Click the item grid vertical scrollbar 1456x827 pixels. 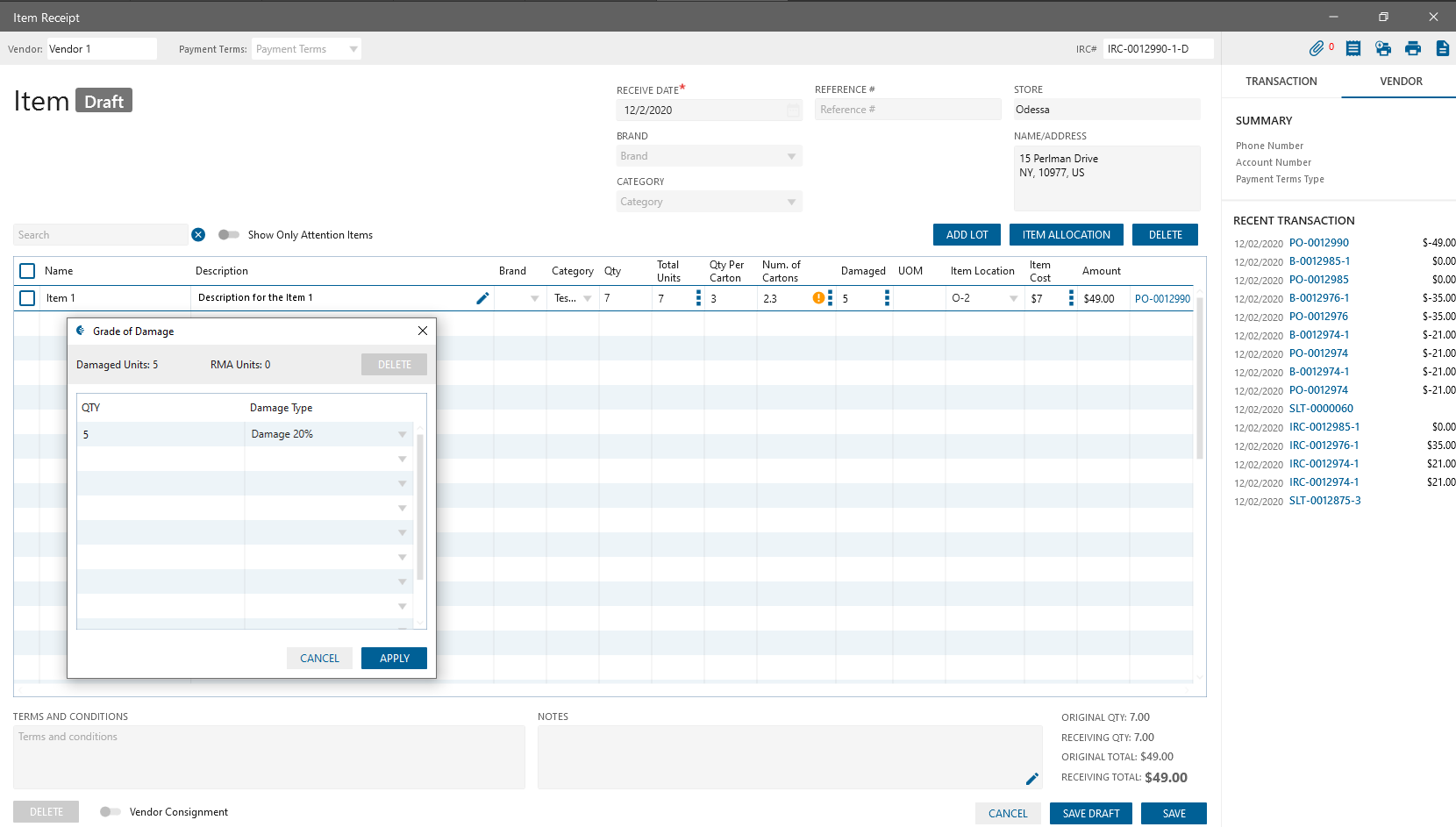coord(1200,377)
